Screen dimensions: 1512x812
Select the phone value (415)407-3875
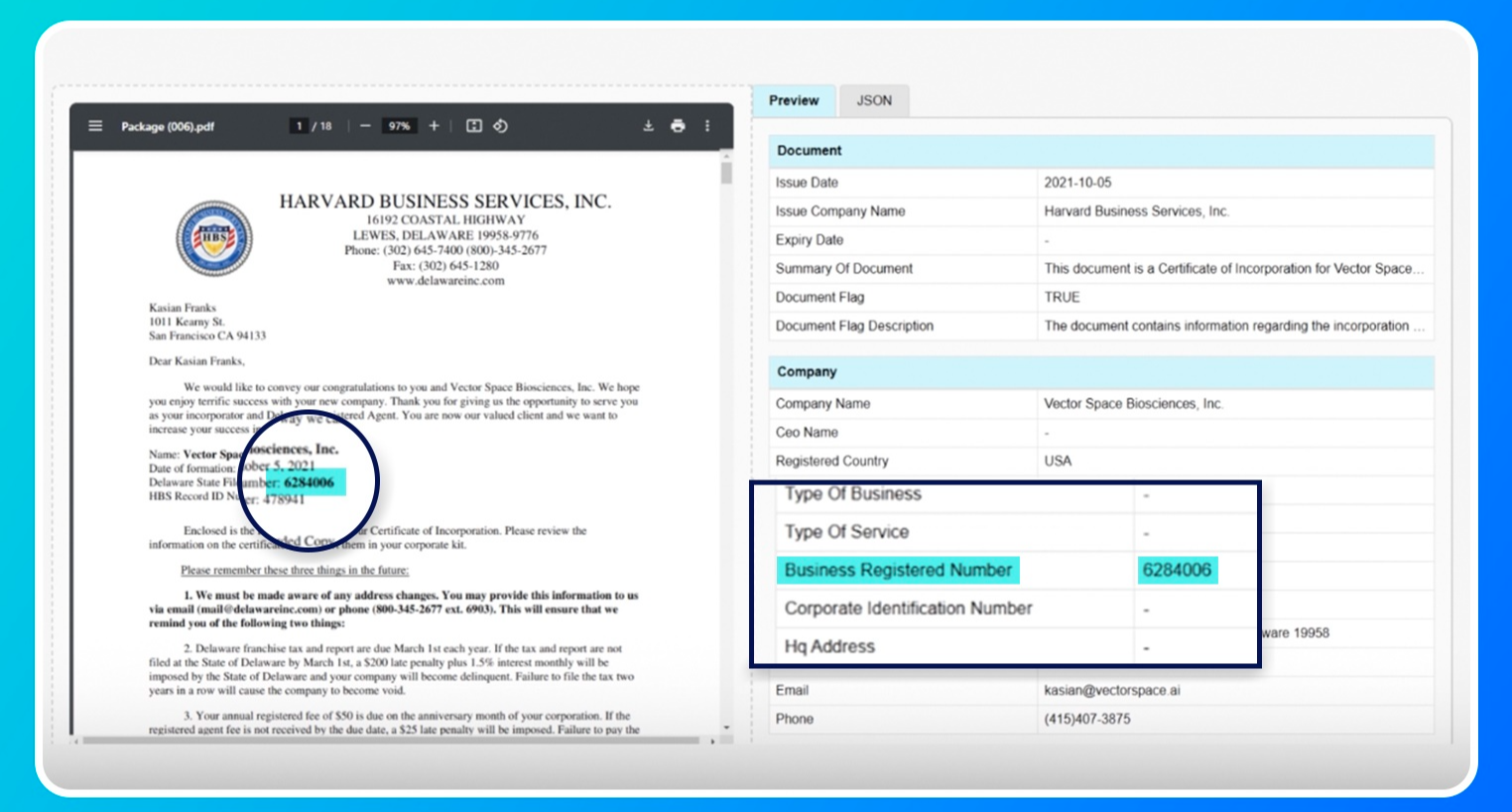(1086, 719)
